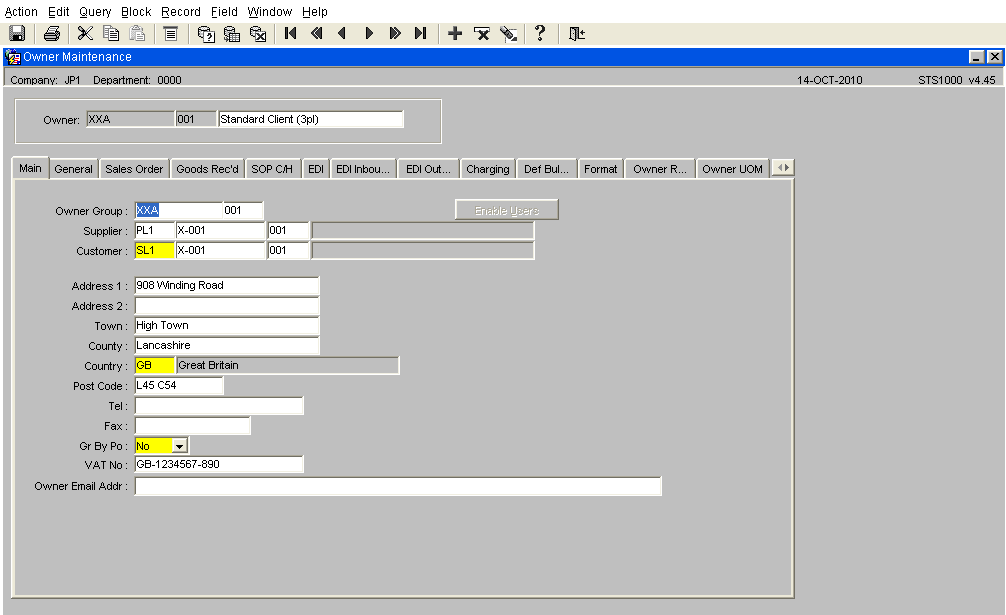This screenshot has width=1006, height=615.
Task: Click the Cancel Query database icon
Action: 257,33
